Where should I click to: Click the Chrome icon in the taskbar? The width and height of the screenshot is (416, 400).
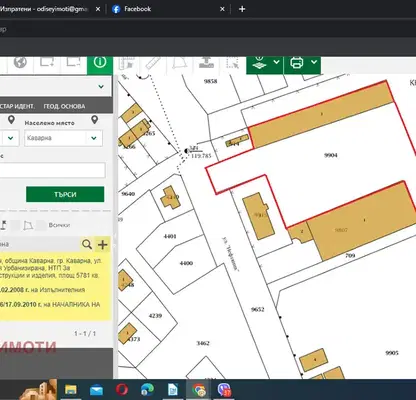199,389
